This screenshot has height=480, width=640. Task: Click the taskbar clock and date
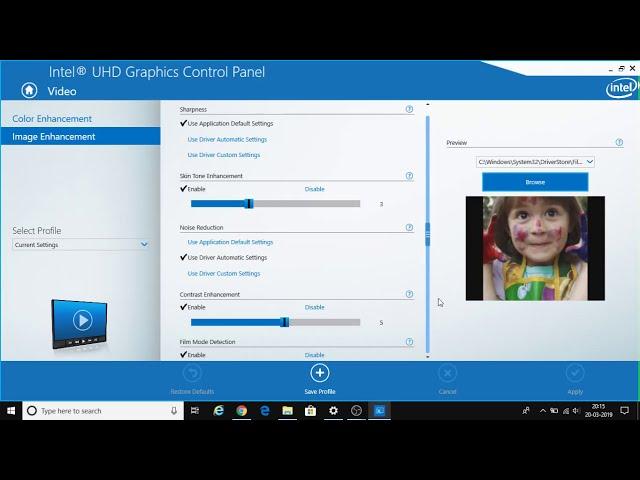click(x=598, y=411)
